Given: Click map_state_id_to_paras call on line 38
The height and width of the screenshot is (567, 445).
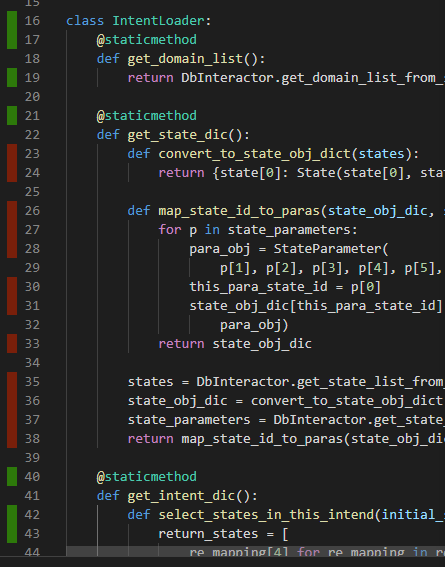Looking at the screenshot, I should tap(262, 438).
